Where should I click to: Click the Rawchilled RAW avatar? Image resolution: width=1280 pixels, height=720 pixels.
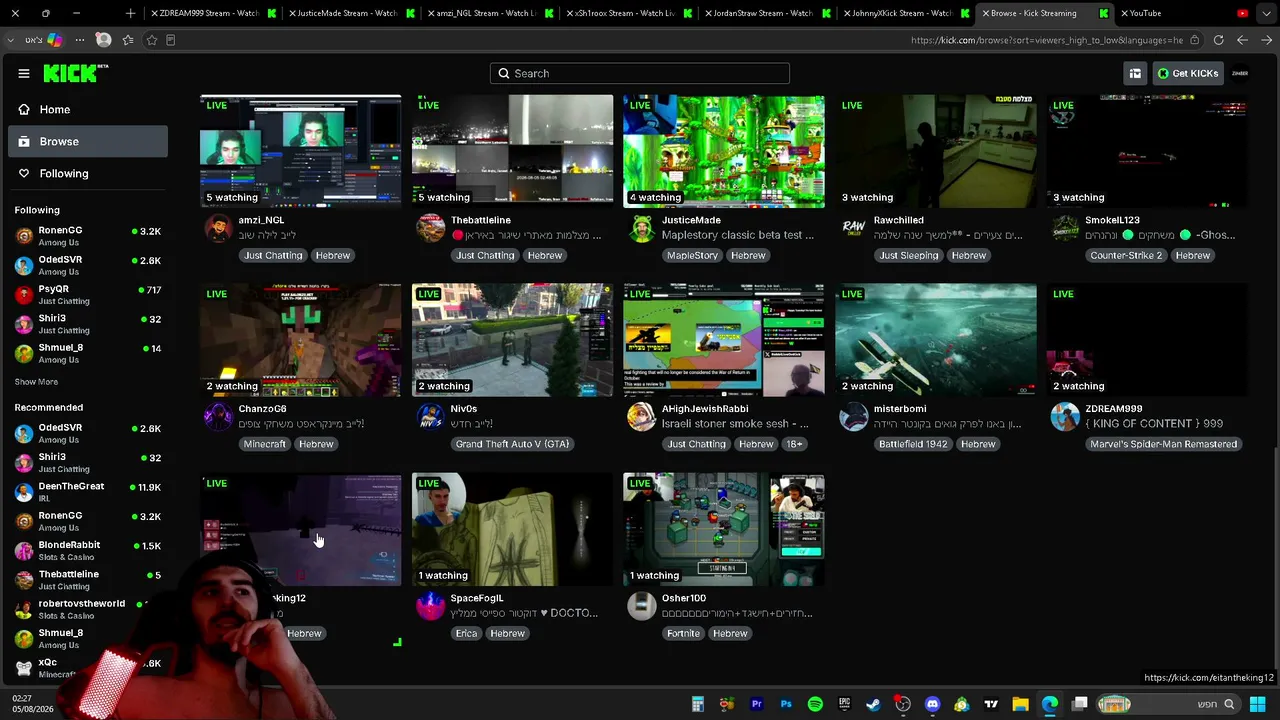[854, 228]
